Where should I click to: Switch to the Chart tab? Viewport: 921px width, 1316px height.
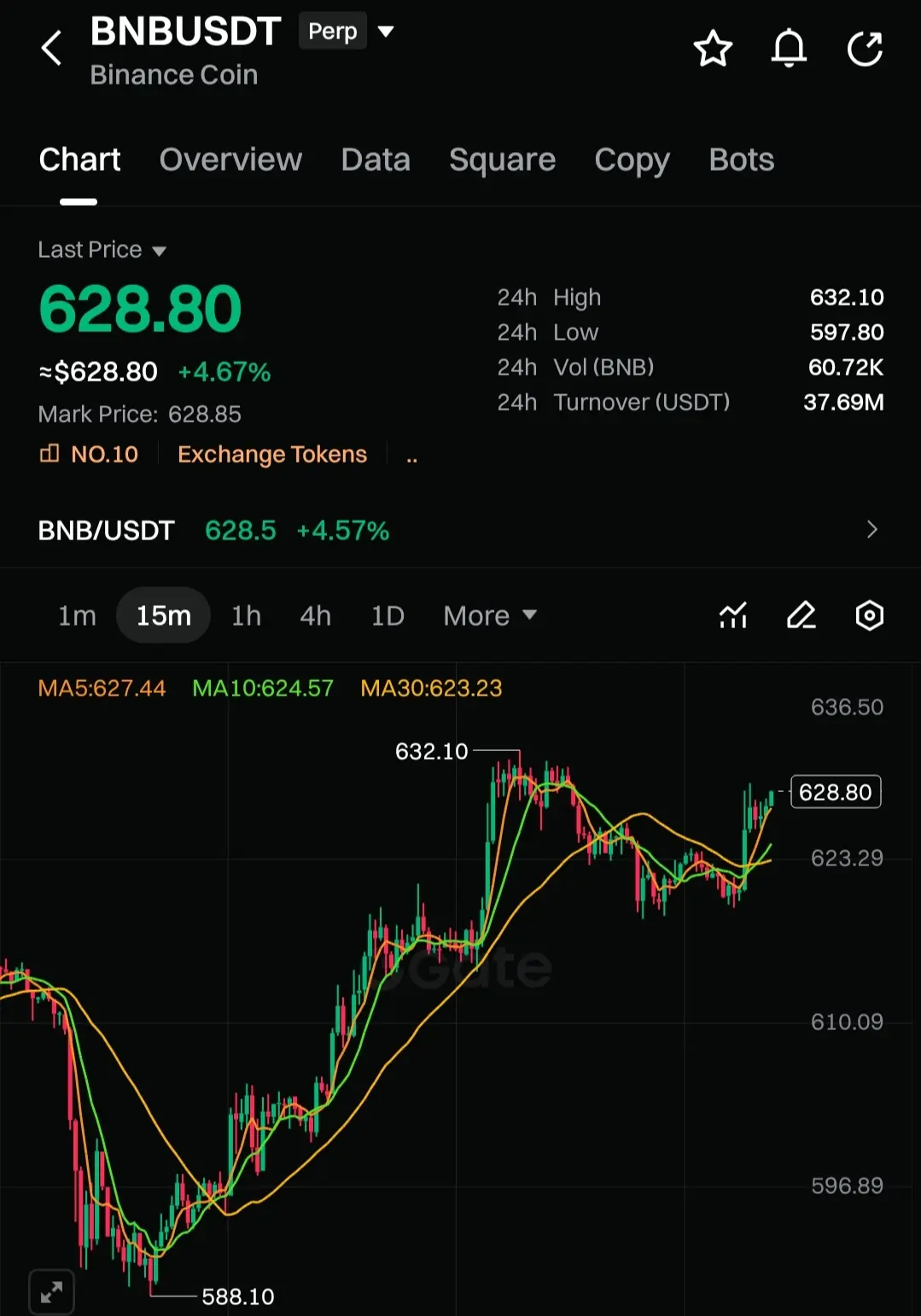[x=79, y=160]
